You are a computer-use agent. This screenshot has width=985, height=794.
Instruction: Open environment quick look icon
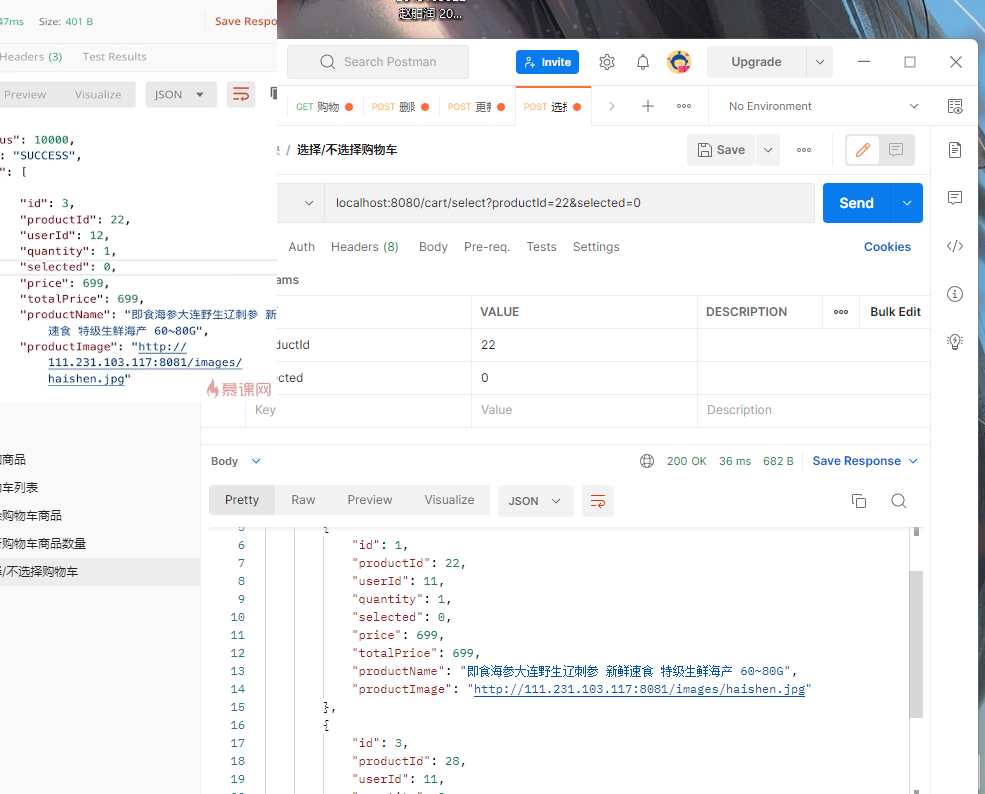point(955,106)
